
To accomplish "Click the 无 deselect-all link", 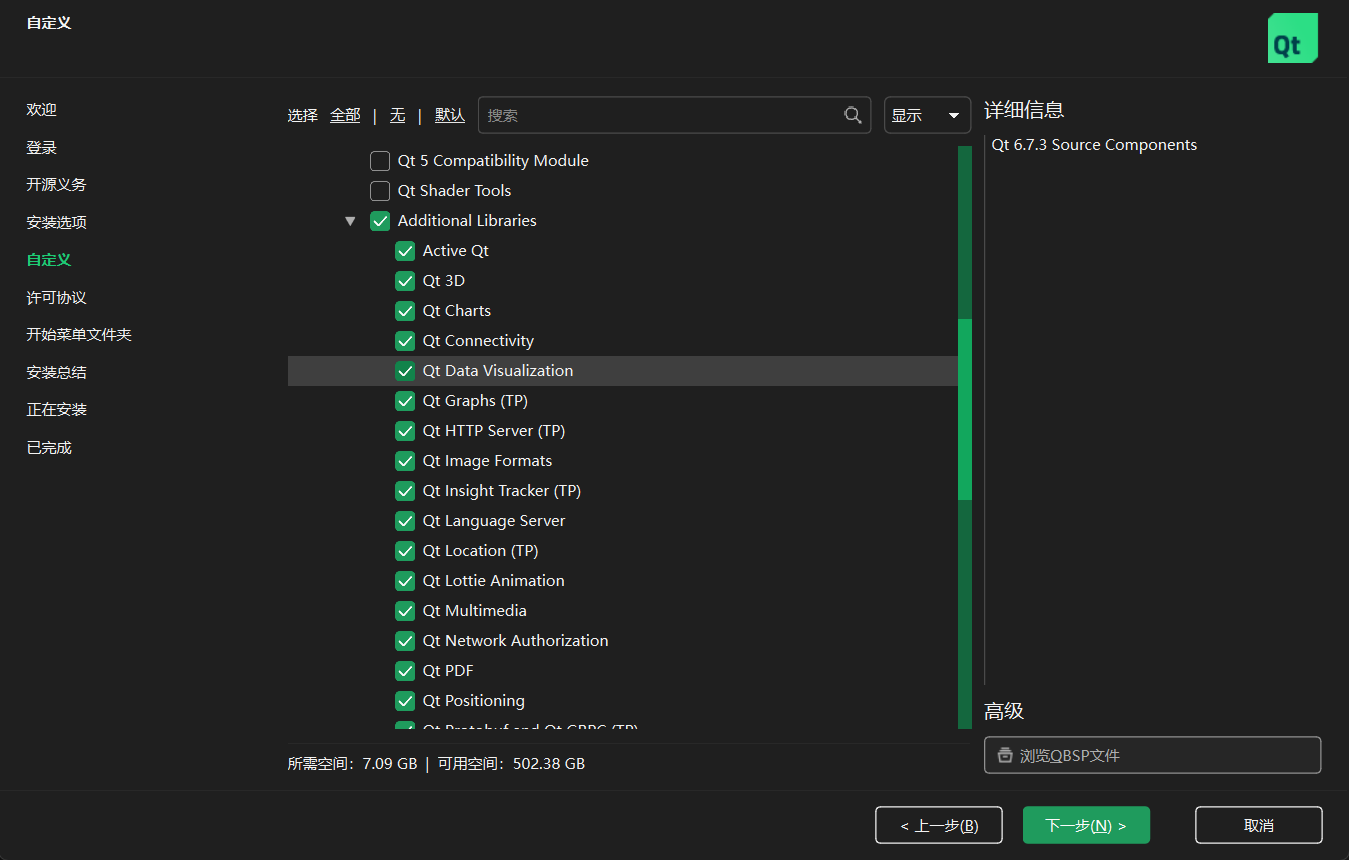I will [397, 115].
